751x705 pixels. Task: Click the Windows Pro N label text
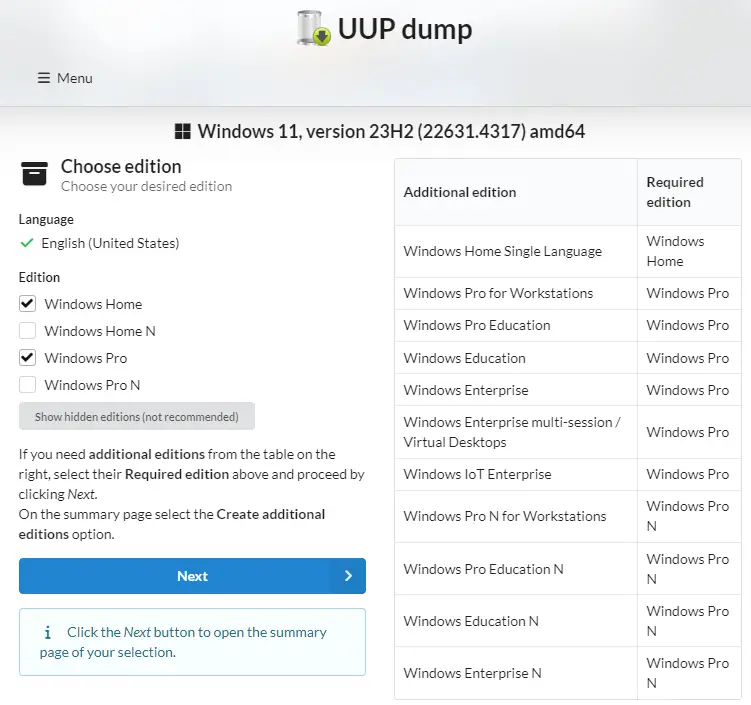[x=92, y=385]
